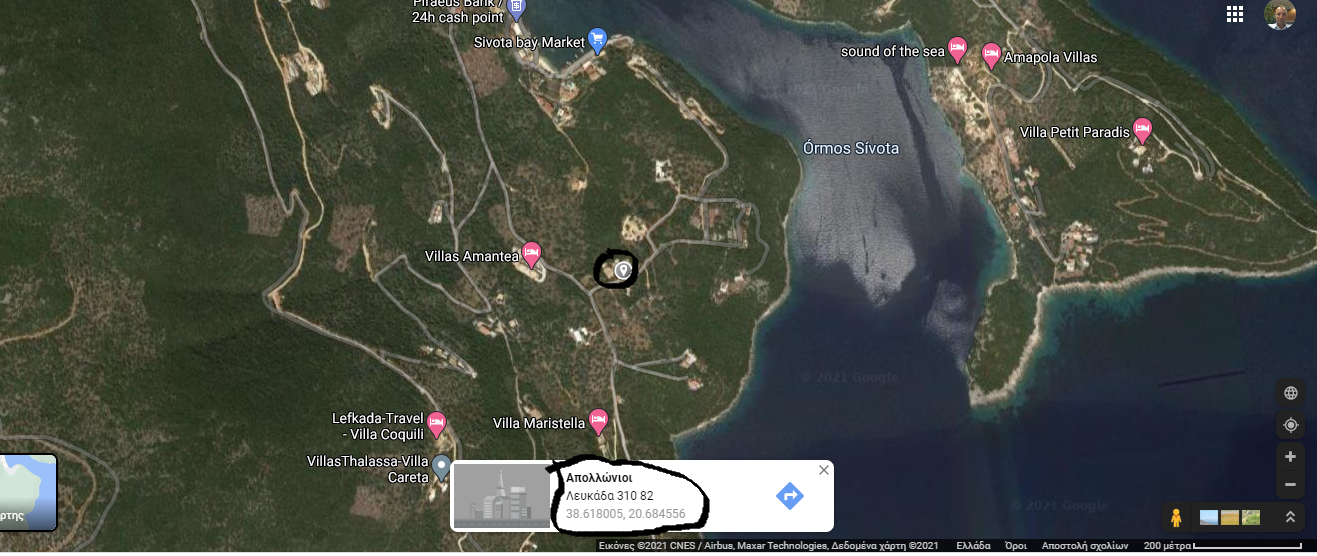Select the Villa Petit Paradis hotel pin

[1142, 130]
